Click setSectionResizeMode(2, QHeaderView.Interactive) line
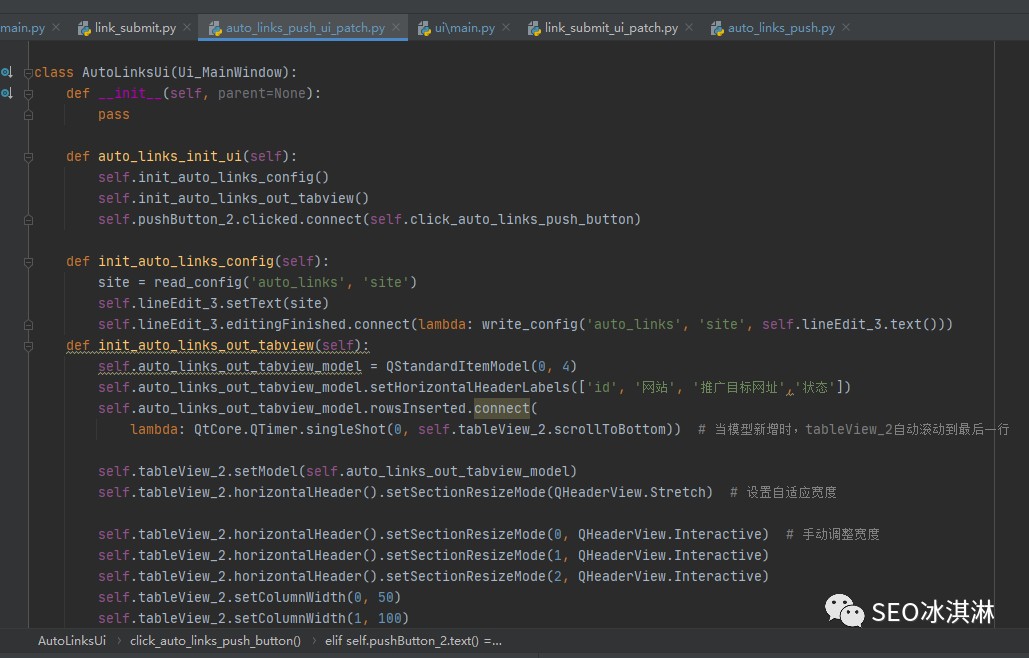Viewport: 1029px width, 658px height. click(433, 576)
